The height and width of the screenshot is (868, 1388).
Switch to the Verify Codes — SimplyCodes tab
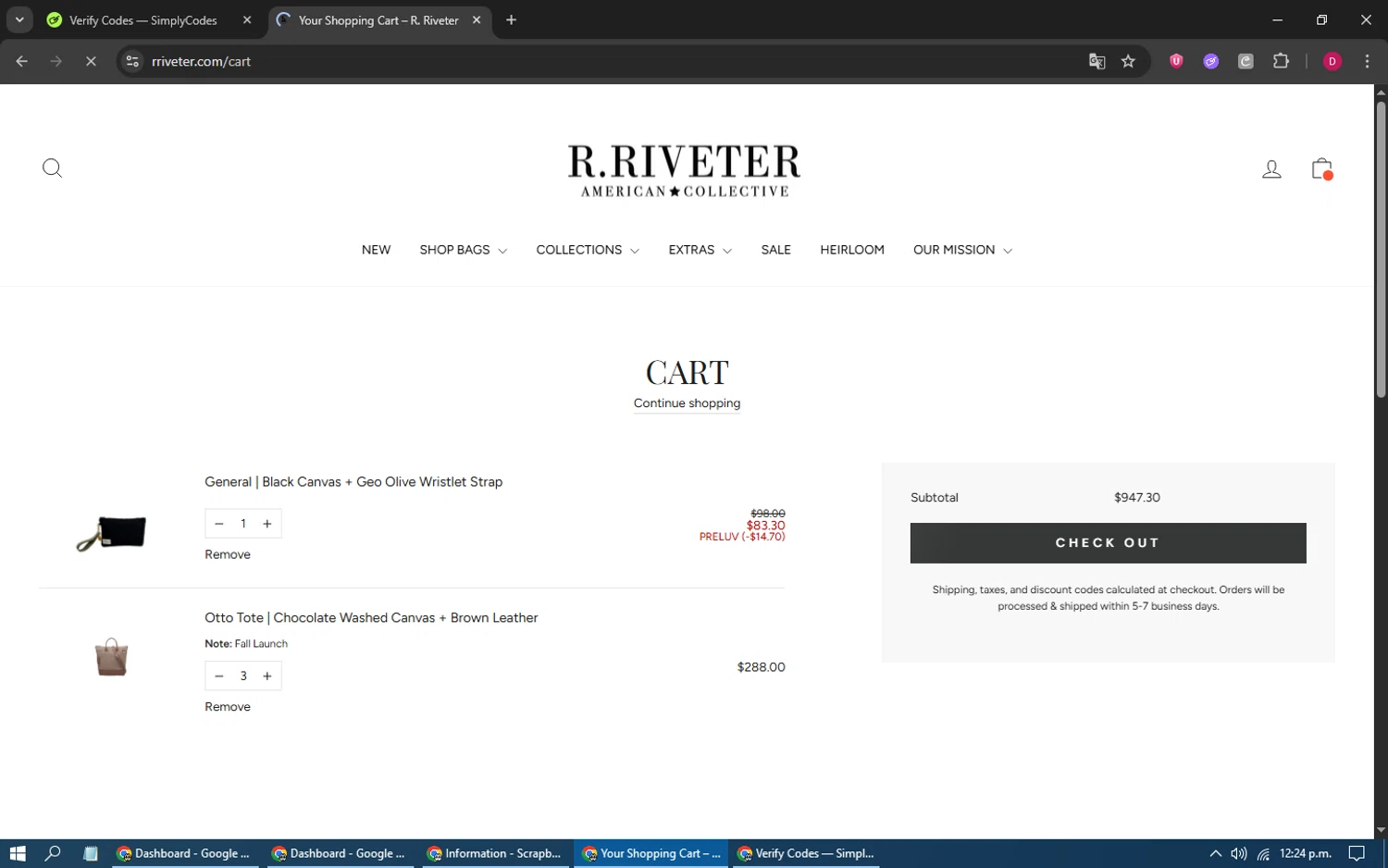point(143,20)
